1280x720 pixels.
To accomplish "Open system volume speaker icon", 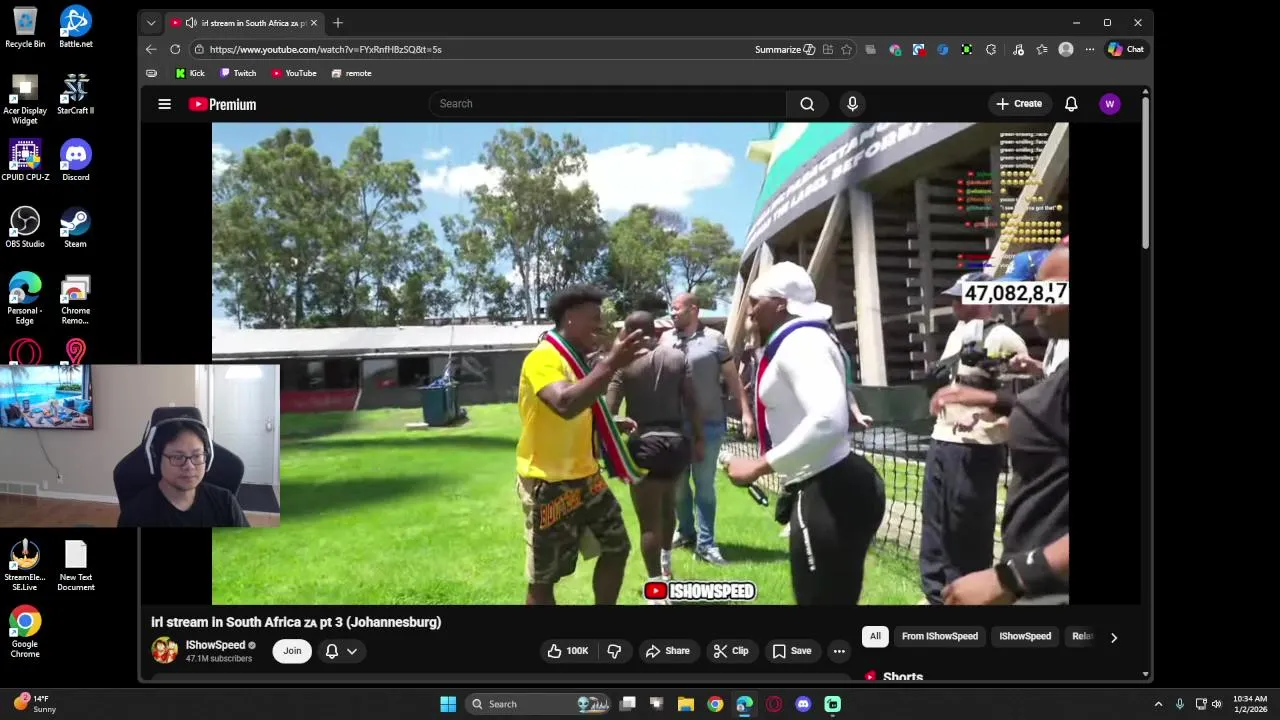I will 1217,704.
